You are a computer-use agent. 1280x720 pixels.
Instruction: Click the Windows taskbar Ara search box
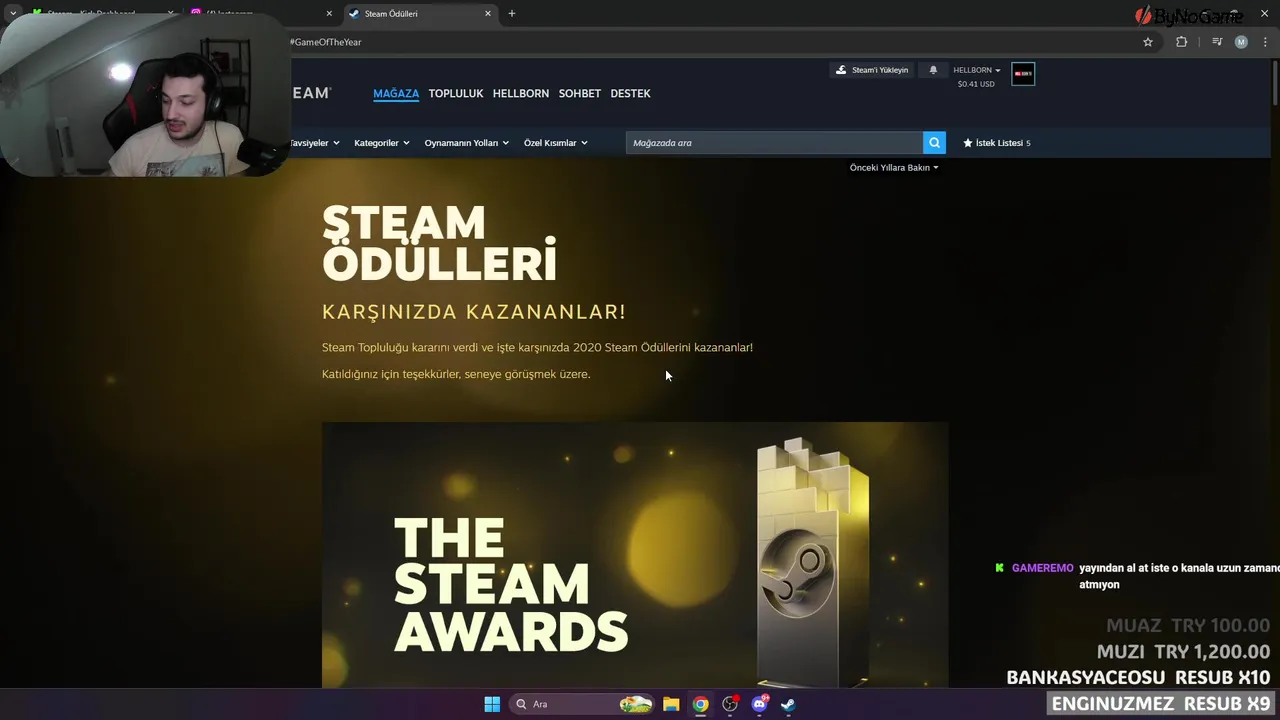pyautogui.click(x=580, y=704)
